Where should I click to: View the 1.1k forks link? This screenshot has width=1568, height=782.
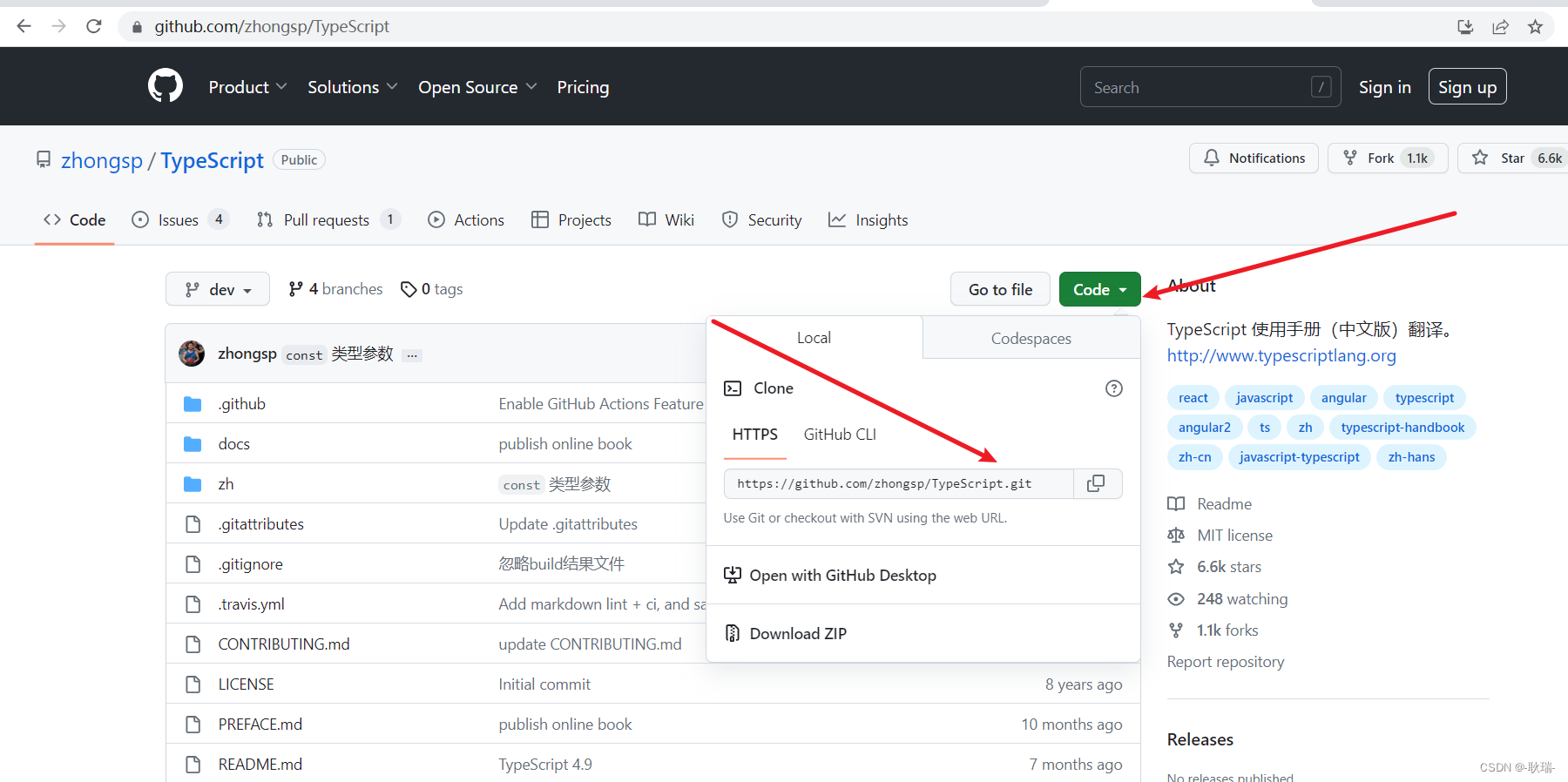pyautogui.click(x=1213, y=630)
